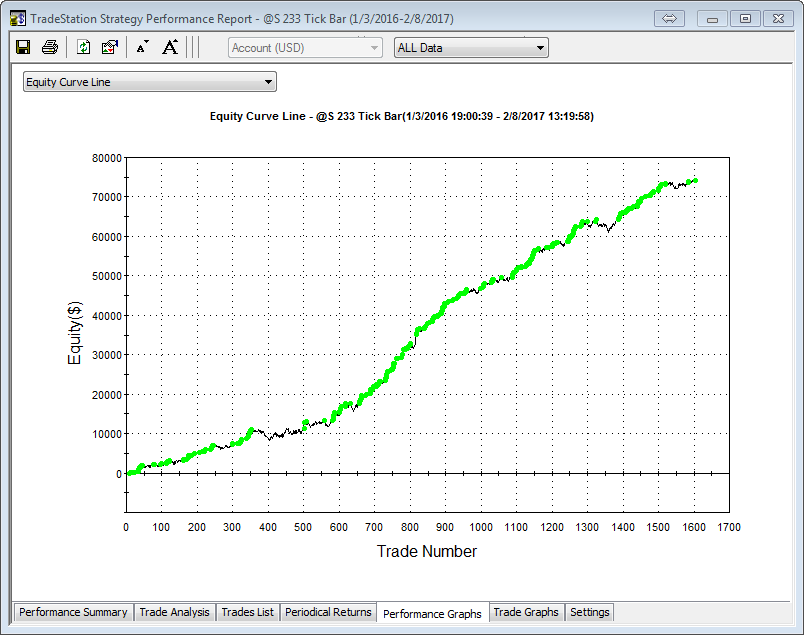Screen dimensions: 804x635
Task: Click the TradeStation app icon in title bar
Action: [16, 18]
